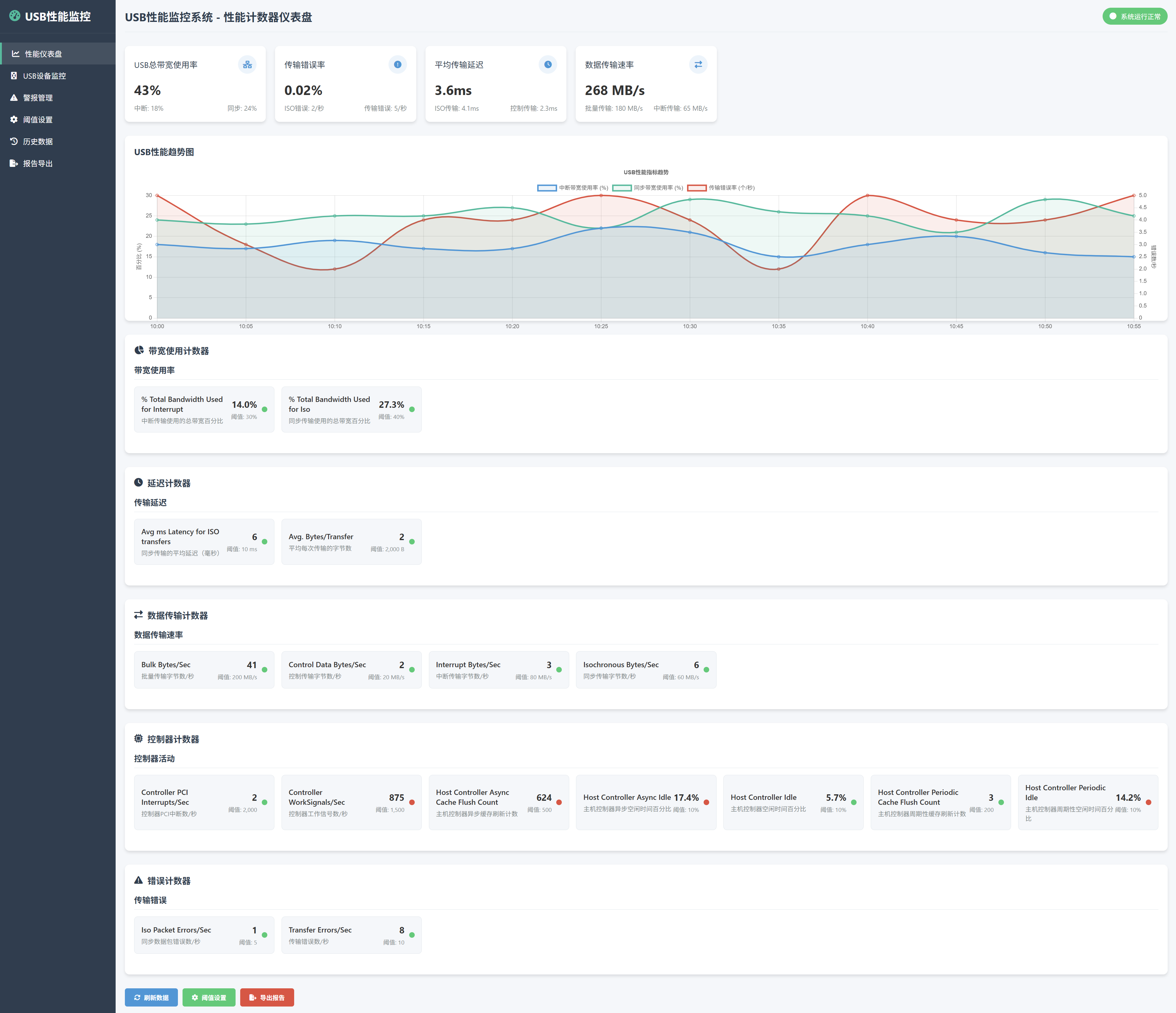The width and height of the screenshot is (1176, 1013).
Task: Click the blue 刷新数据 button
Action: pyautogui.click(x=151, y=998)
